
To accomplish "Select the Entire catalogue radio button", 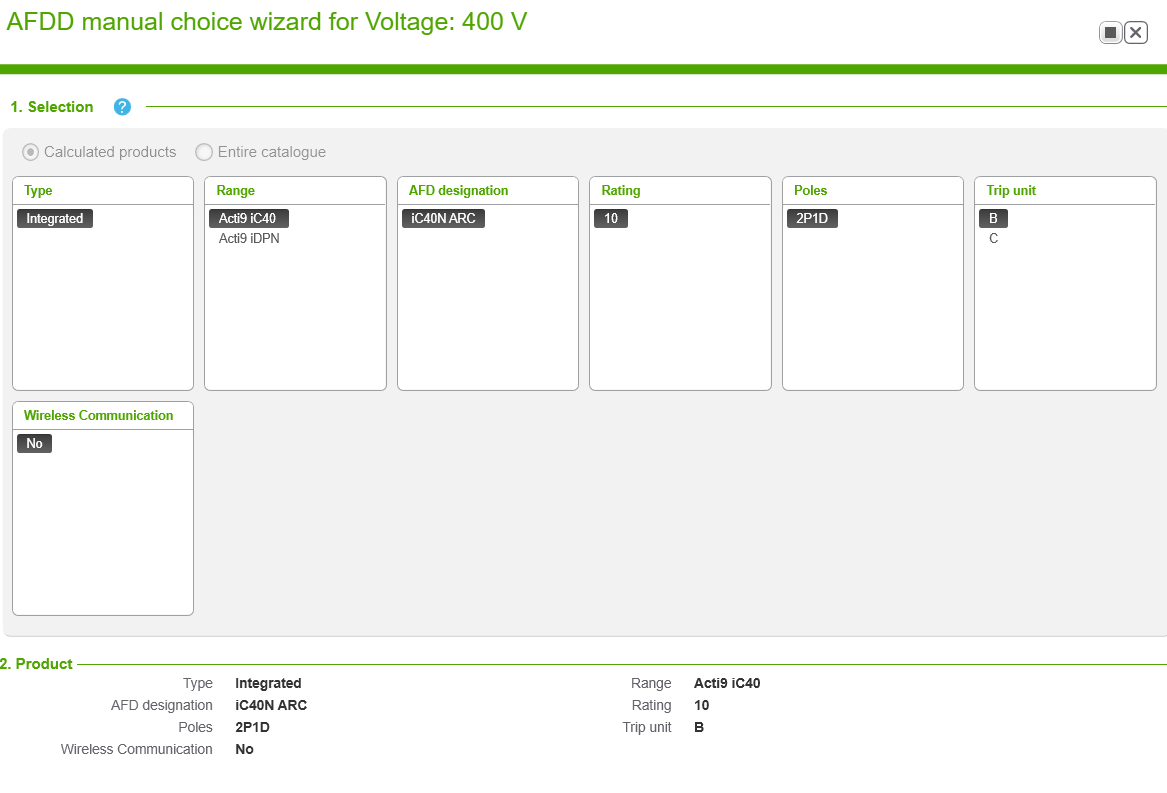I will (204, 152).
